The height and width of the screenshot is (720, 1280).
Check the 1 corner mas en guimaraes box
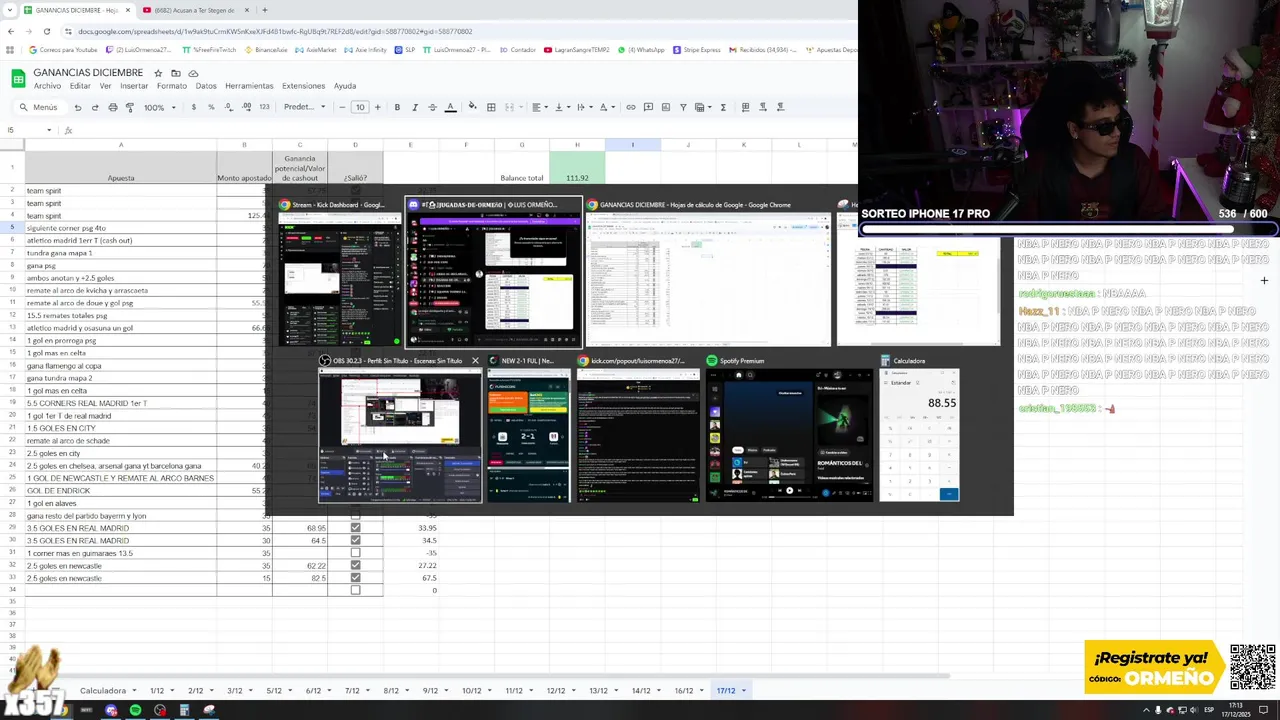(x=355, y=553)
